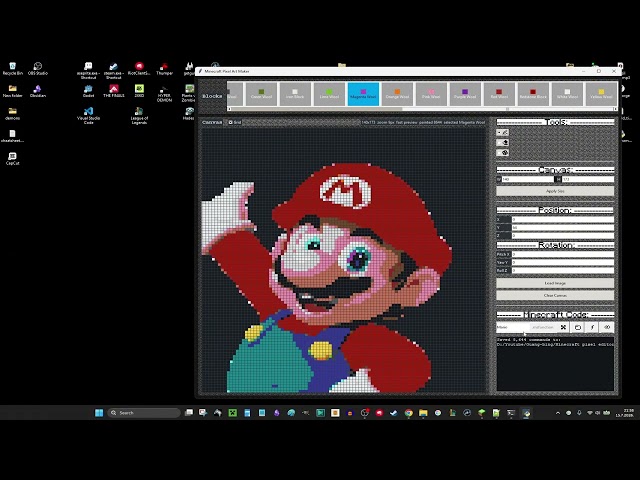
Task: Select the Green Wool block
Action: 261,94
